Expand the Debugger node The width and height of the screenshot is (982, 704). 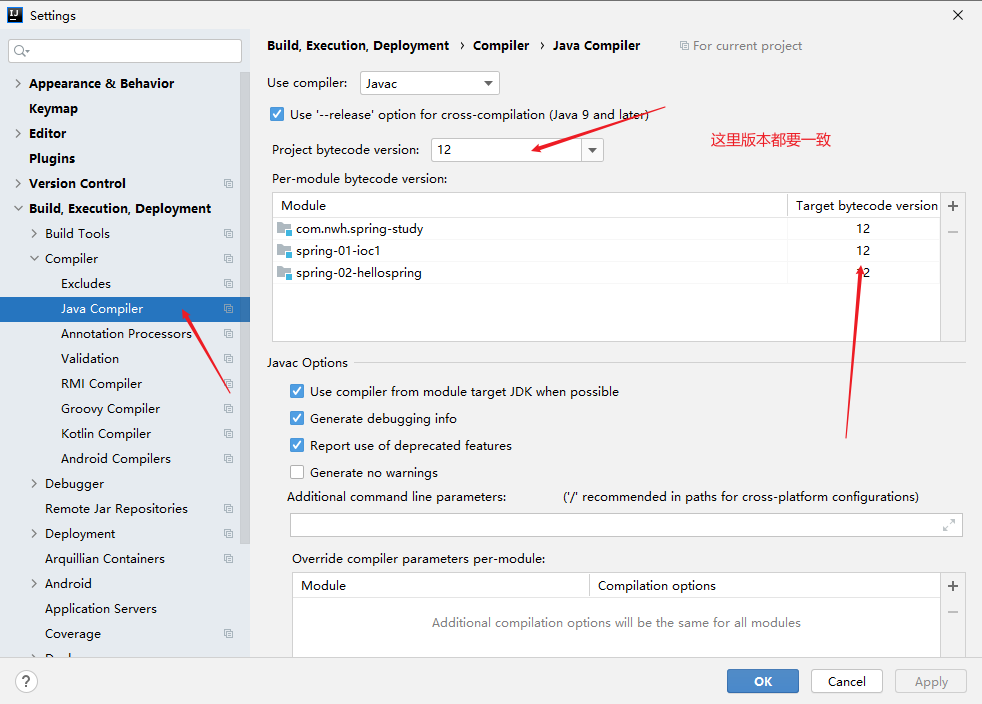[x=34, y=484]
